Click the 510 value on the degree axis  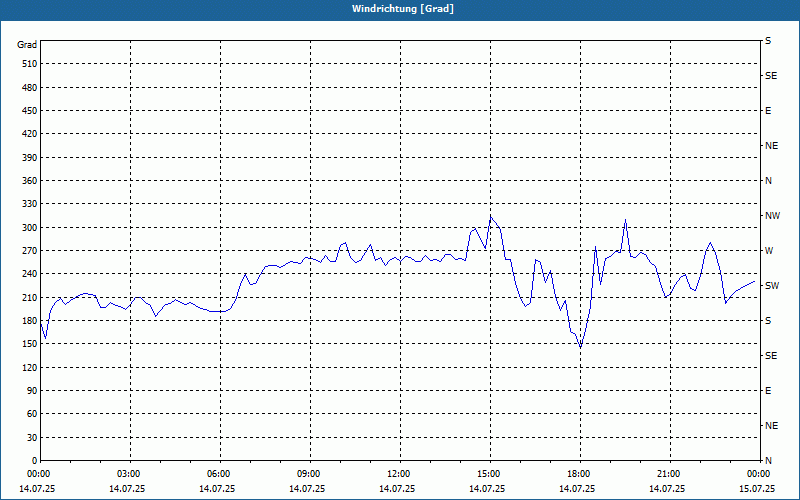[x=29, y=64]
